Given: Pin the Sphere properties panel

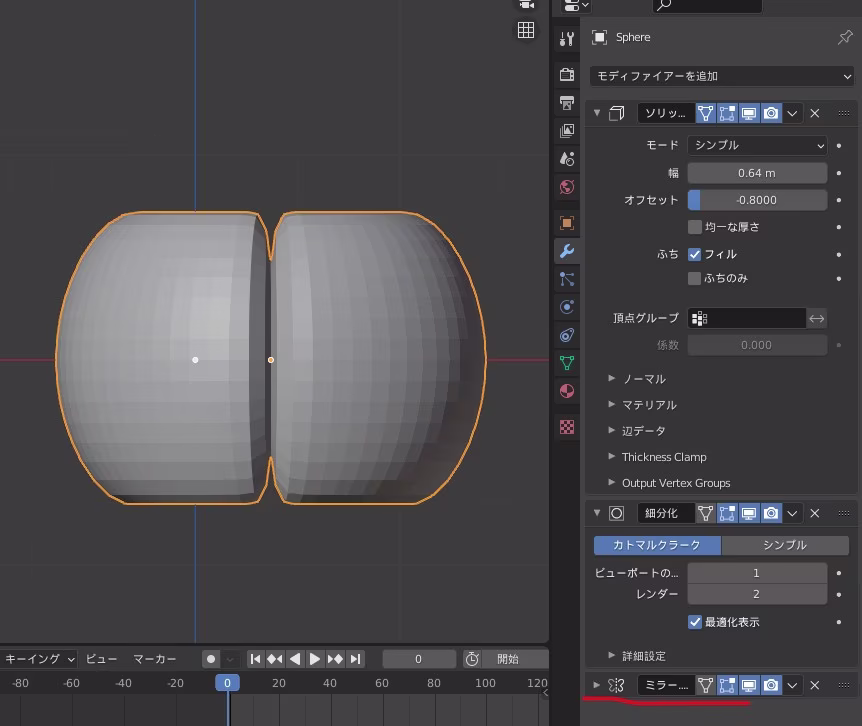Looking at the screenshot, I should coord(845,37).
